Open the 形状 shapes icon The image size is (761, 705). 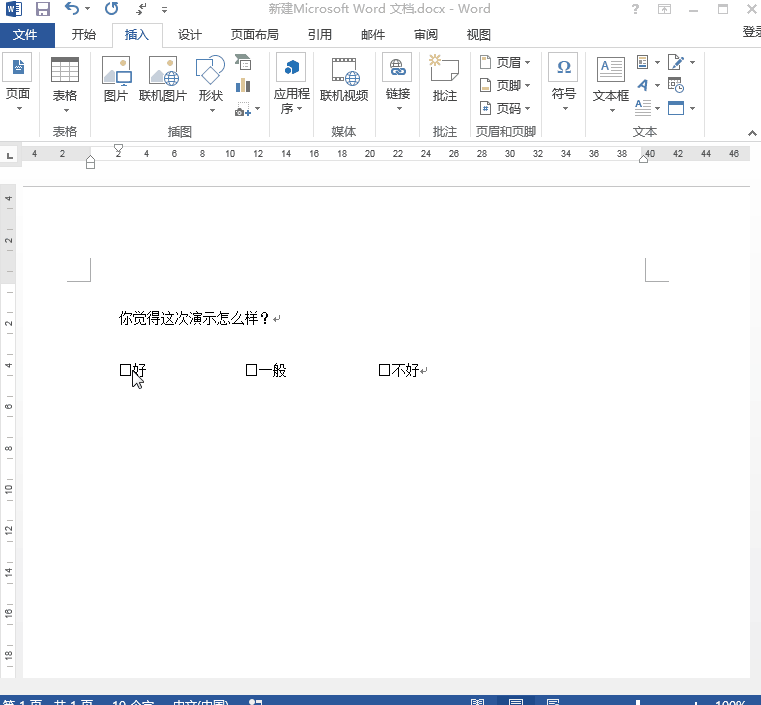click(210, 69)
